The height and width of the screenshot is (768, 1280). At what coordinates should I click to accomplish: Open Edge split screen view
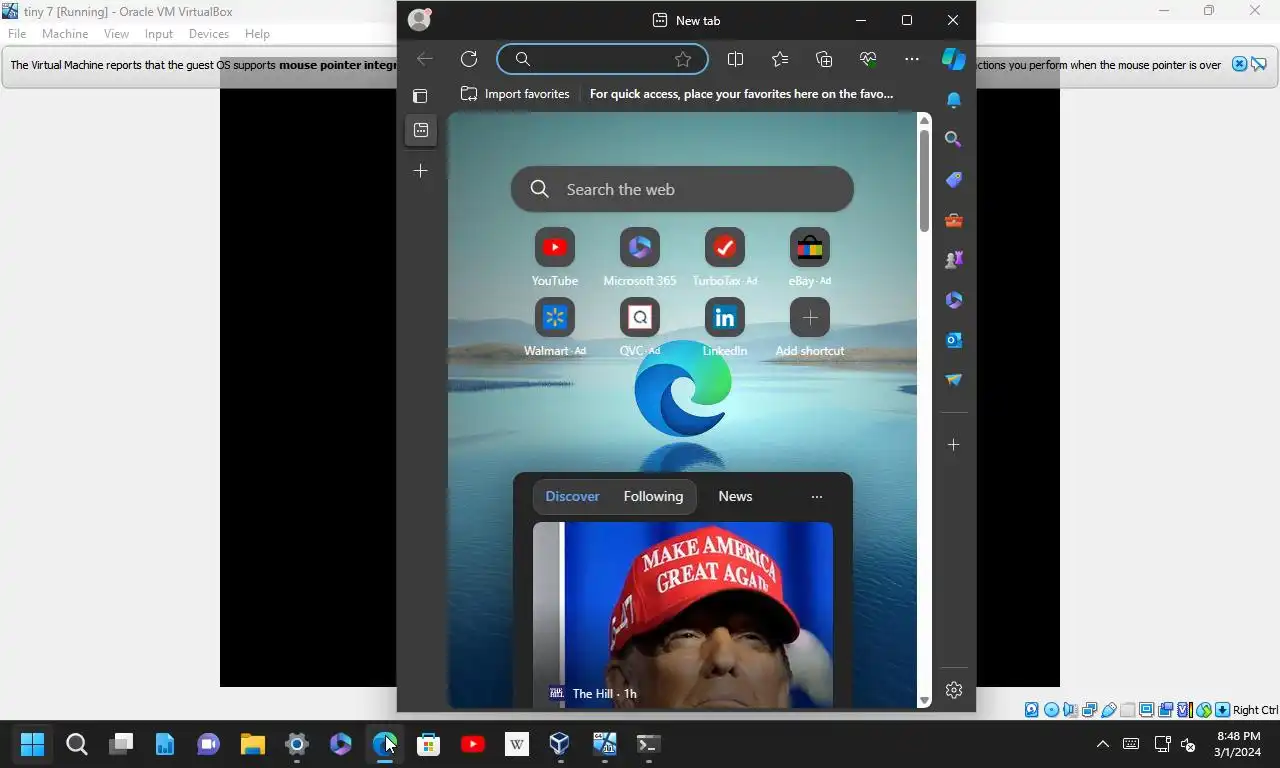(736, 59)
